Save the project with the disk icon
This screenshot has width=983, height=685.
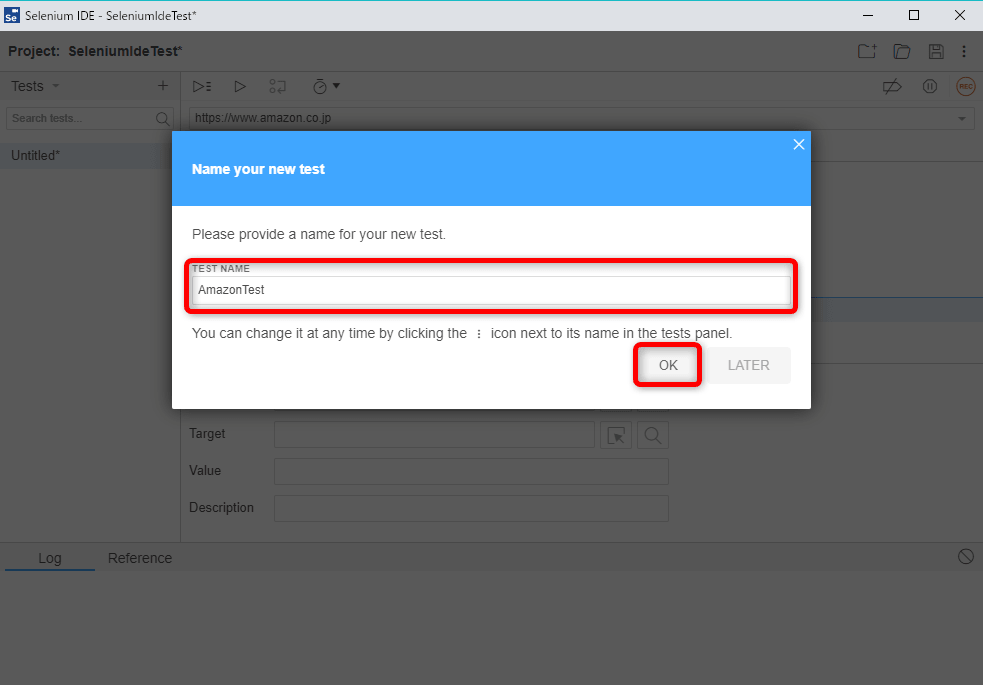point(936,51)
